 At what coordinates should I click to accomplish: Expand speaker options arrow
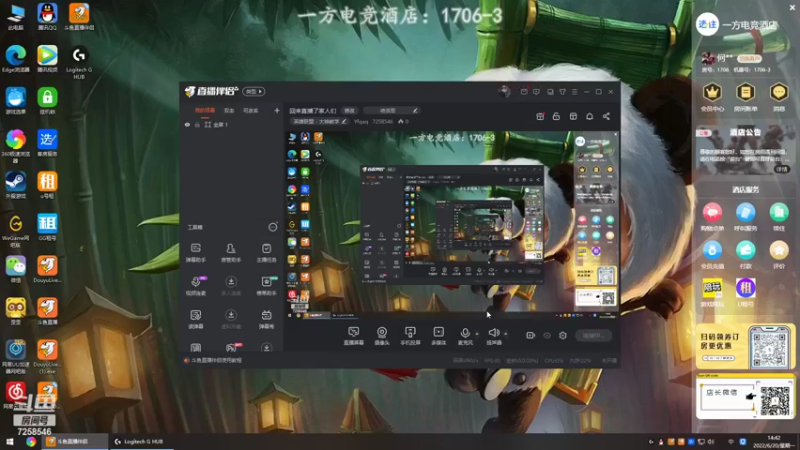point(506,334)
